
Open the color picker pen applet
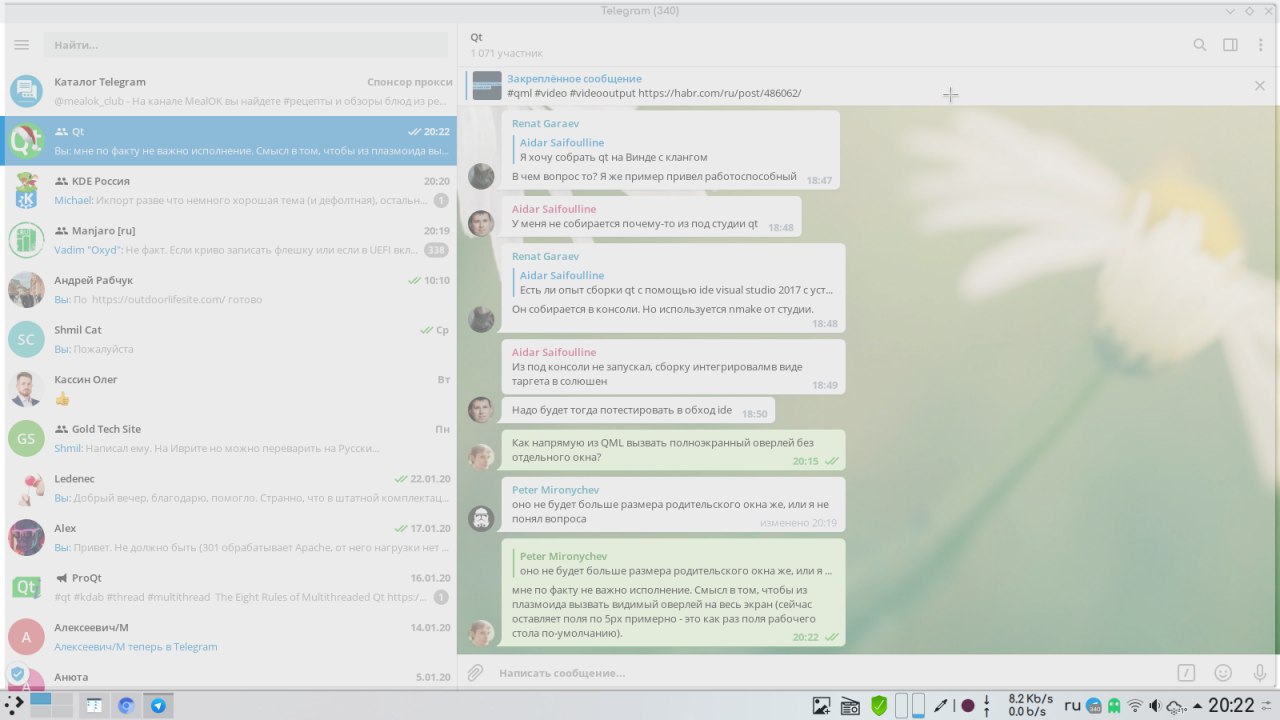tap(940, 705)
